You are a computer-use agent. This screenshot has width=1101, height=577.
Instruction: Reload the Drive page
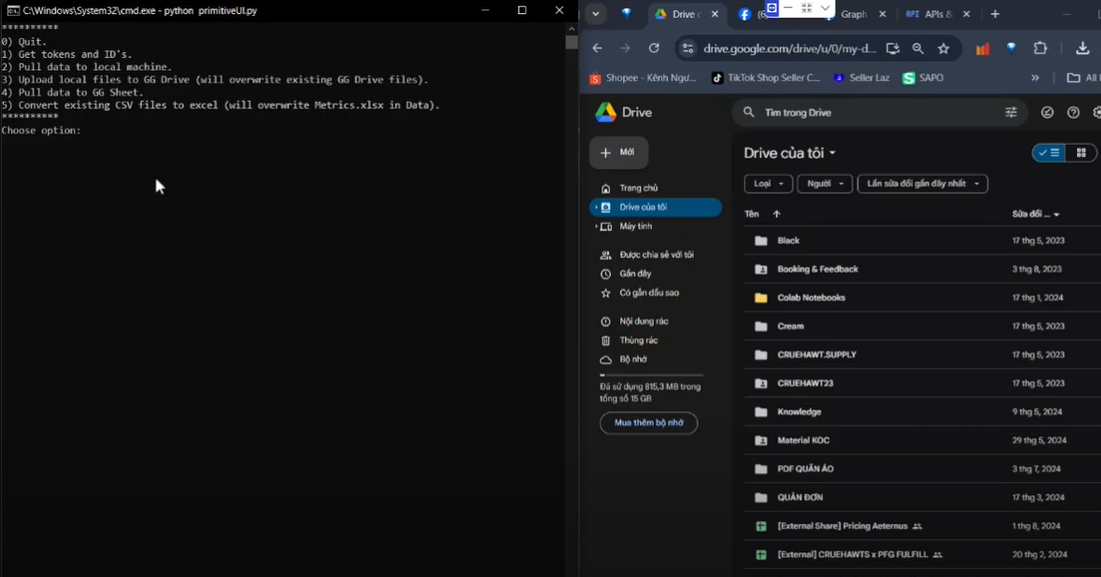click(654, 48)
